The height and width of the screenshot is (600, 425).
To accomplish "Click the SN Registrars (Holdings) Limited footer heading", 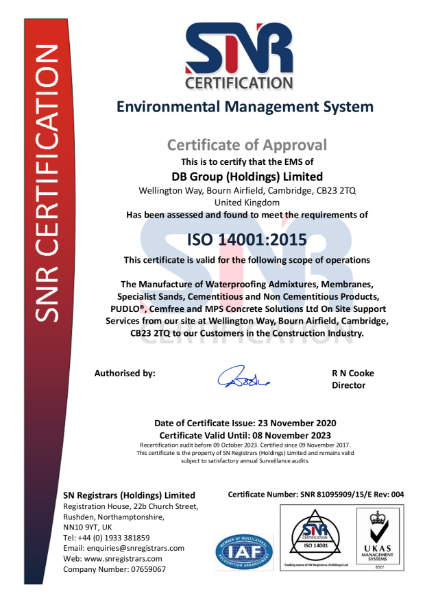I will (129, 496).
